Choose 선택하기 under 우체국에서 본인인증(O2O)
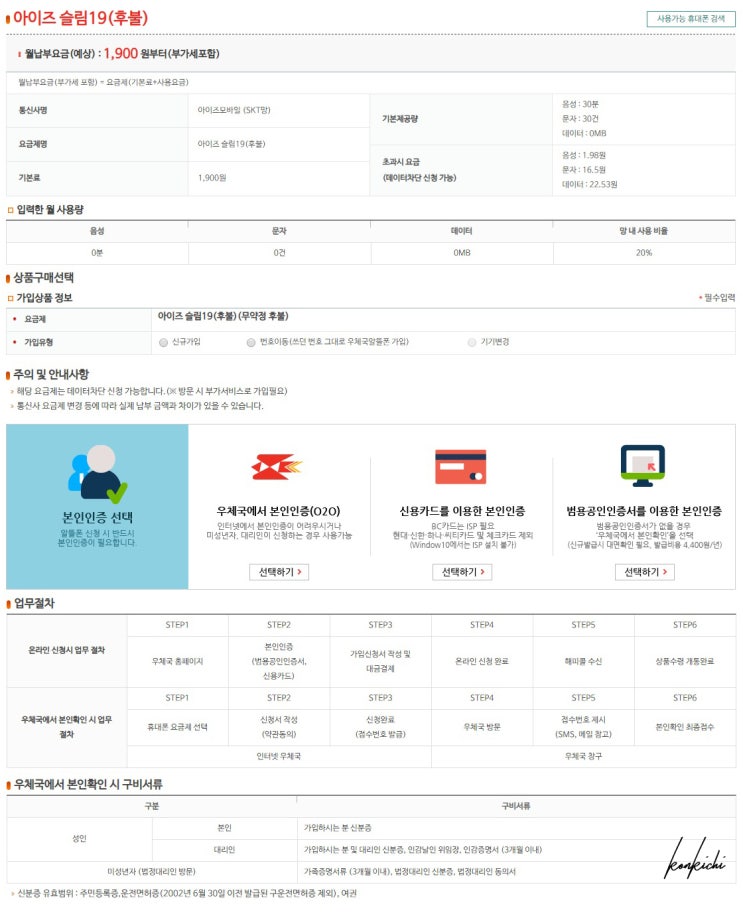This screenshot has height=922, width=743. click(x=279, y=572)
